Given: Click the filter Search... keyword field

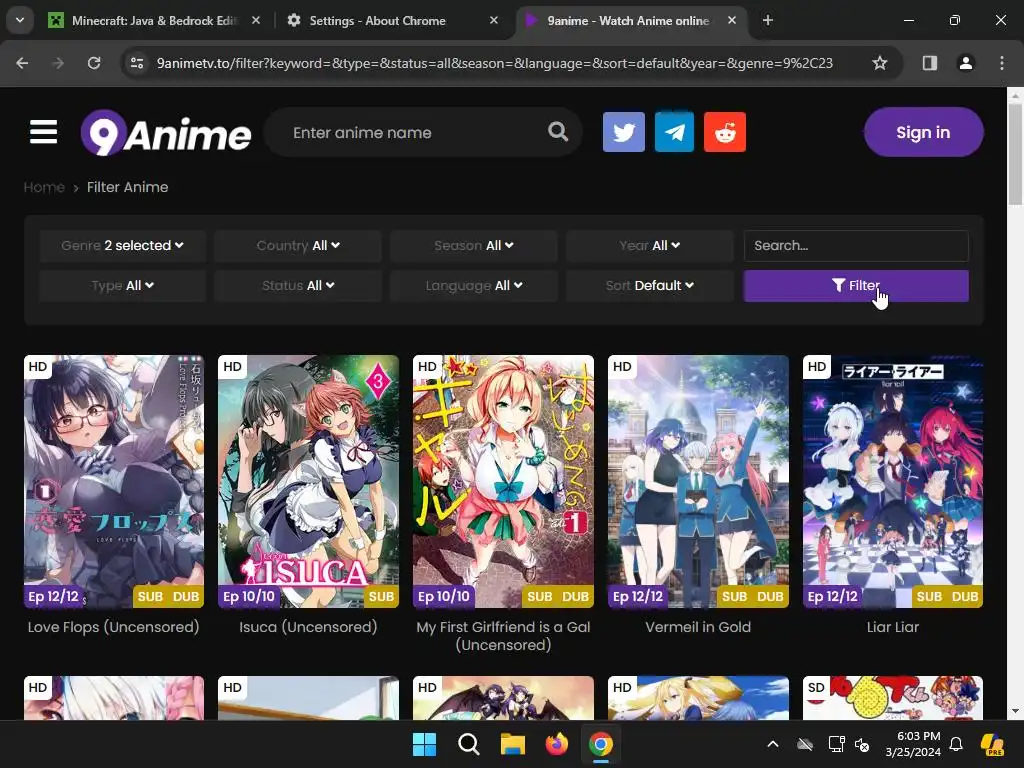Looking at the screenshot, I should [856, 246].
